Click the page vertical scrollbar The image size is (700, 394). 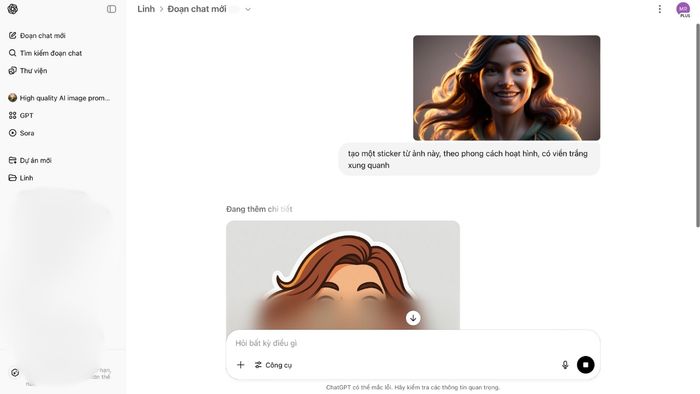point(697,125)
